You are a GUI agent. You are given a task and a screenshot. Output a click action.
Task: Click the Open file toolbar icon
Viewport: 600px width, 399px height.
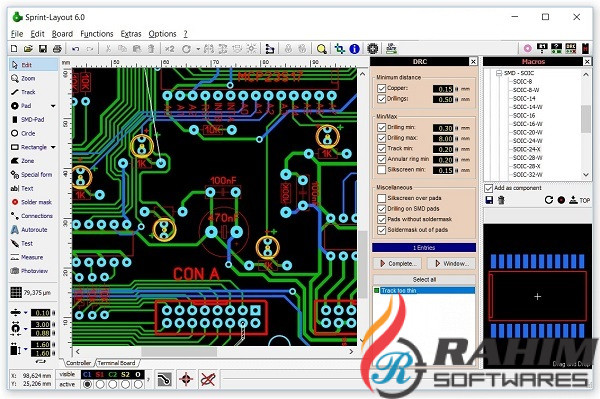[x=28, y=49]
